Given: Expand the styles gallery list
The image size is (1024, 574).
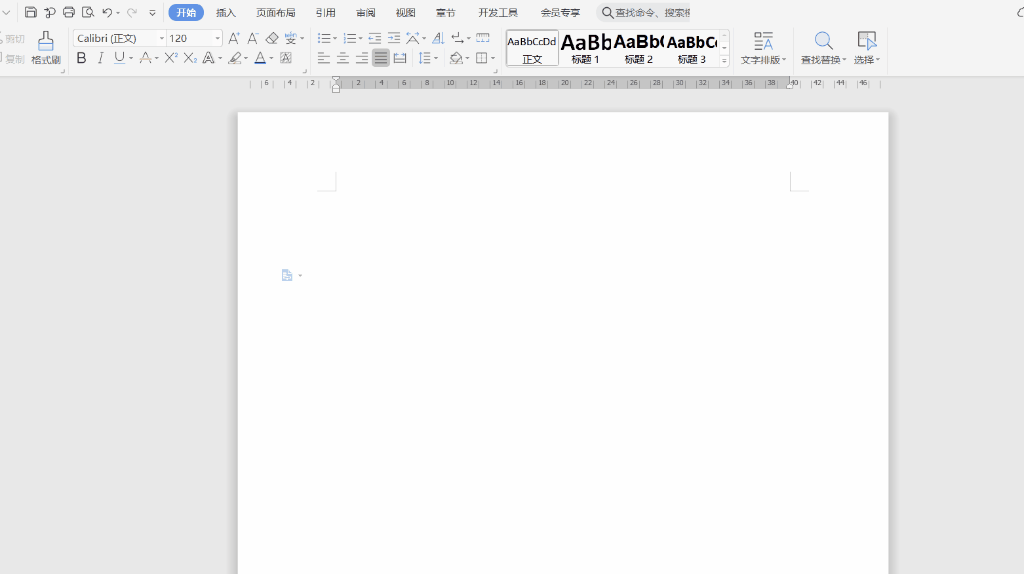Looking at the screenshot, I should click(724, 60).
